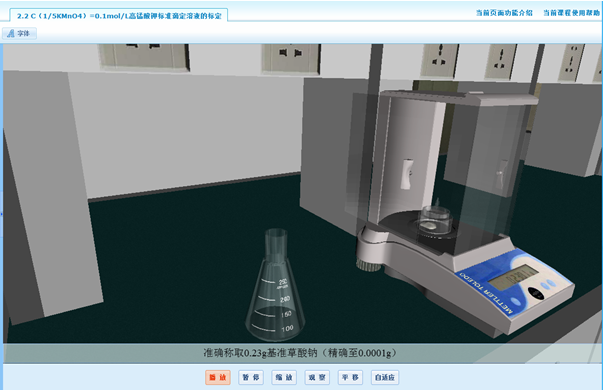Switch to the 观察 observe mode
Screen dimensions: 603x391
coord(317,378)
